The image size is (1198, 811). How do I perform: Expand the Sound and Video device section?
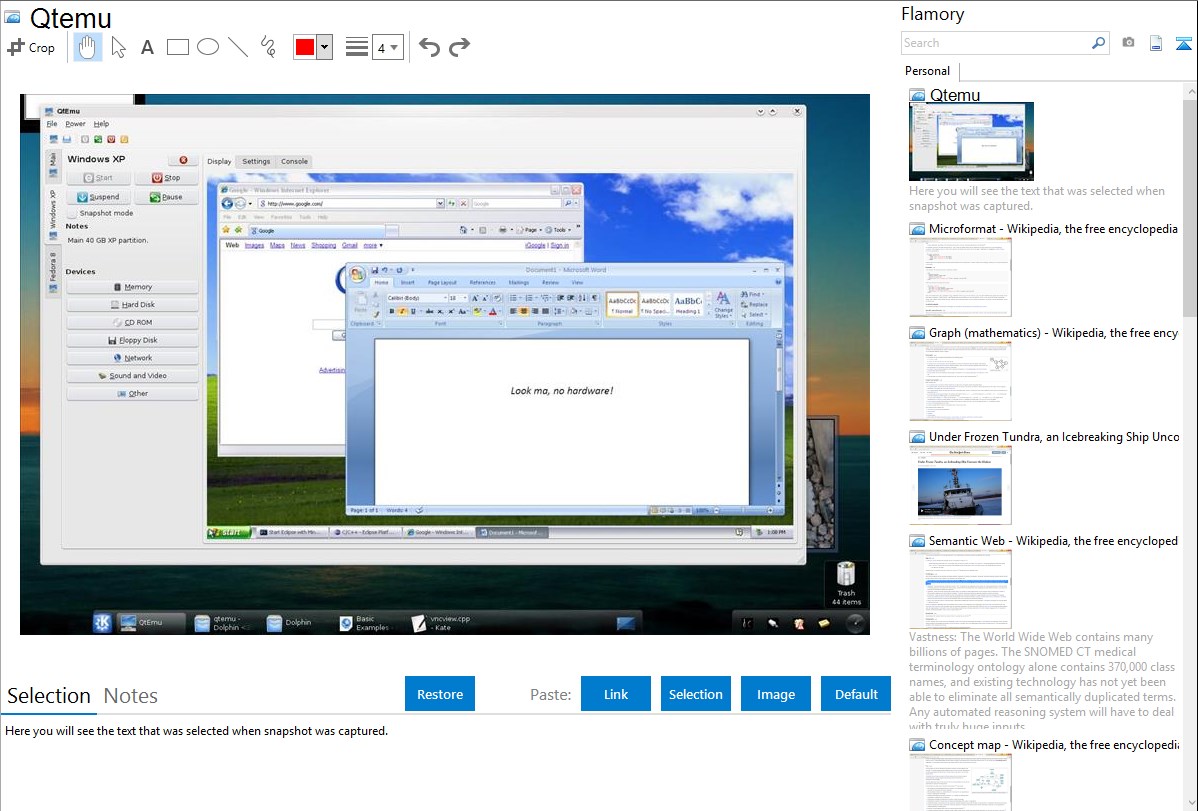(132, 376)
